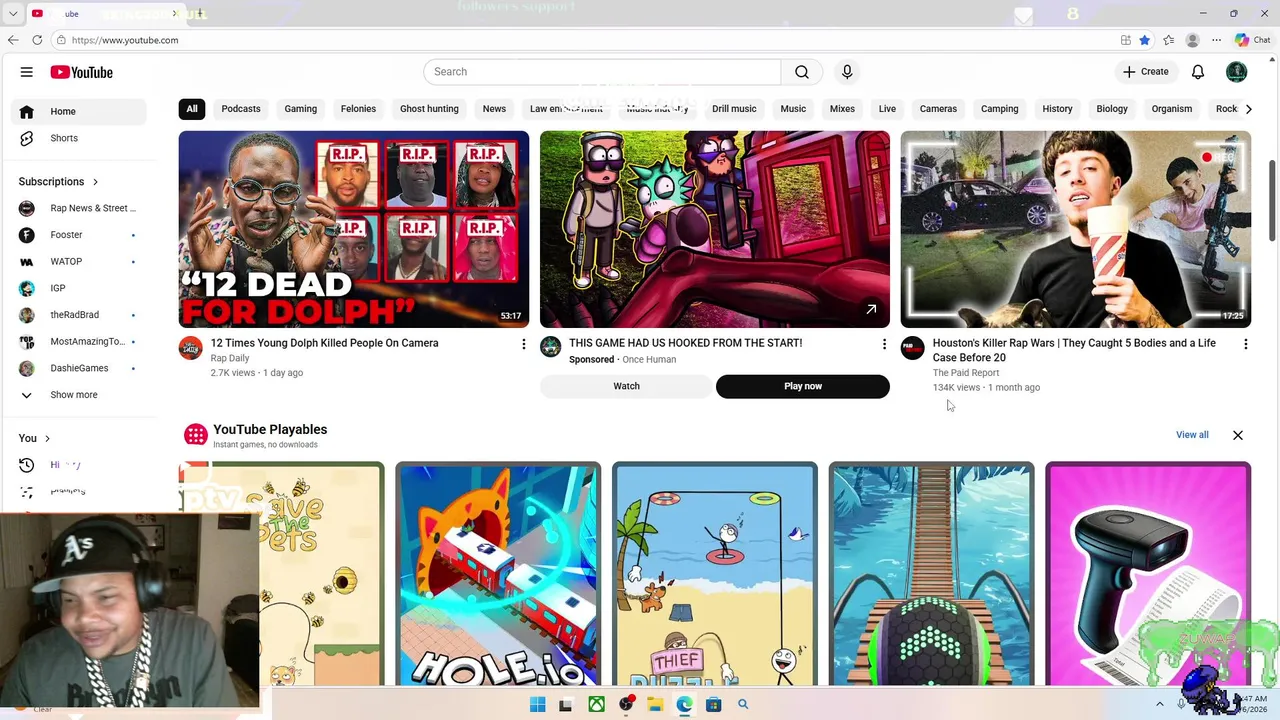Select the History filter chip
Image resolution: width=1280 pixels, height=720 pixels.
tap(1057, 109)
